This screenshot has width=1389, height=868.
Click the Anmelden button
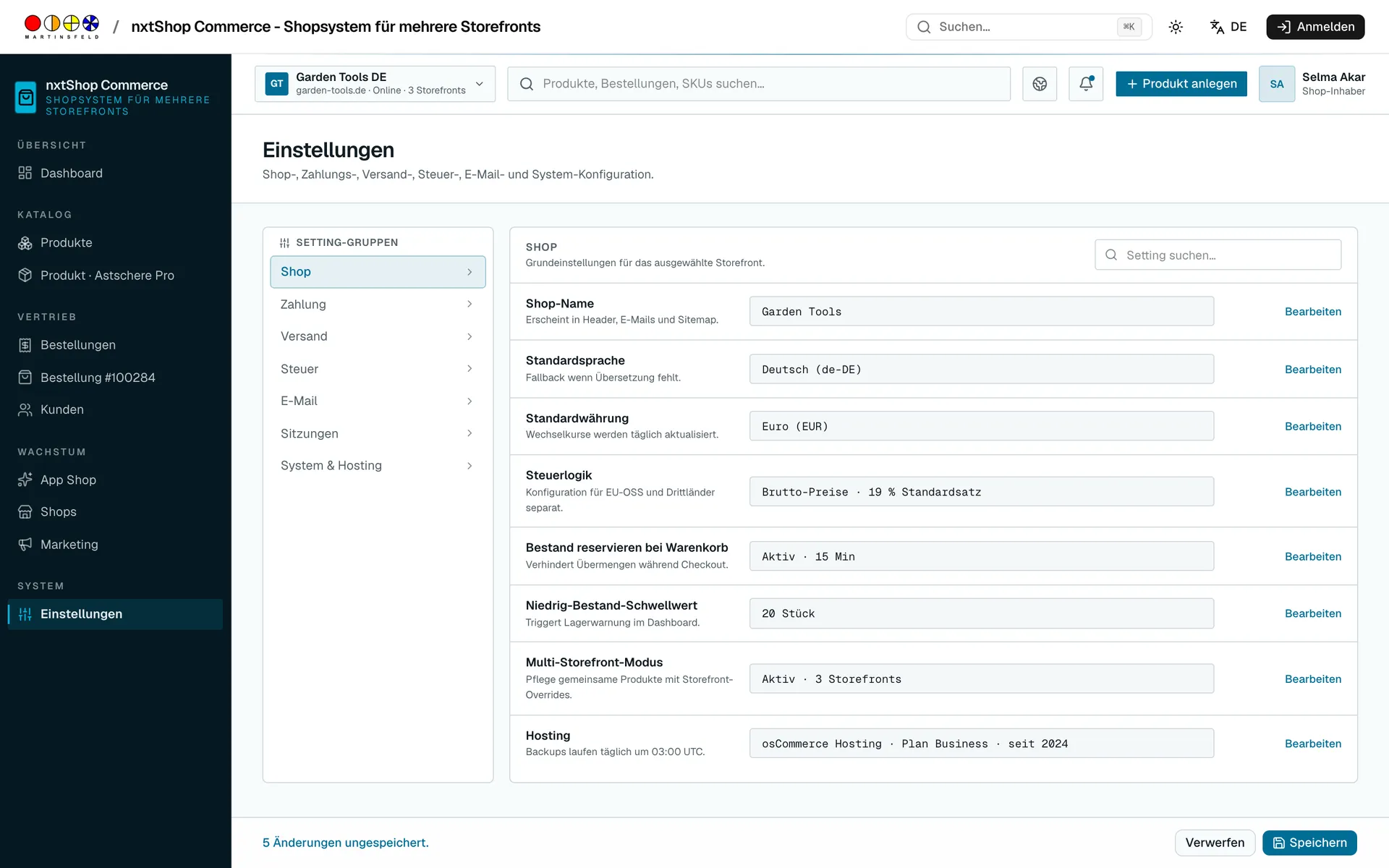click(x=1315, y=27)
